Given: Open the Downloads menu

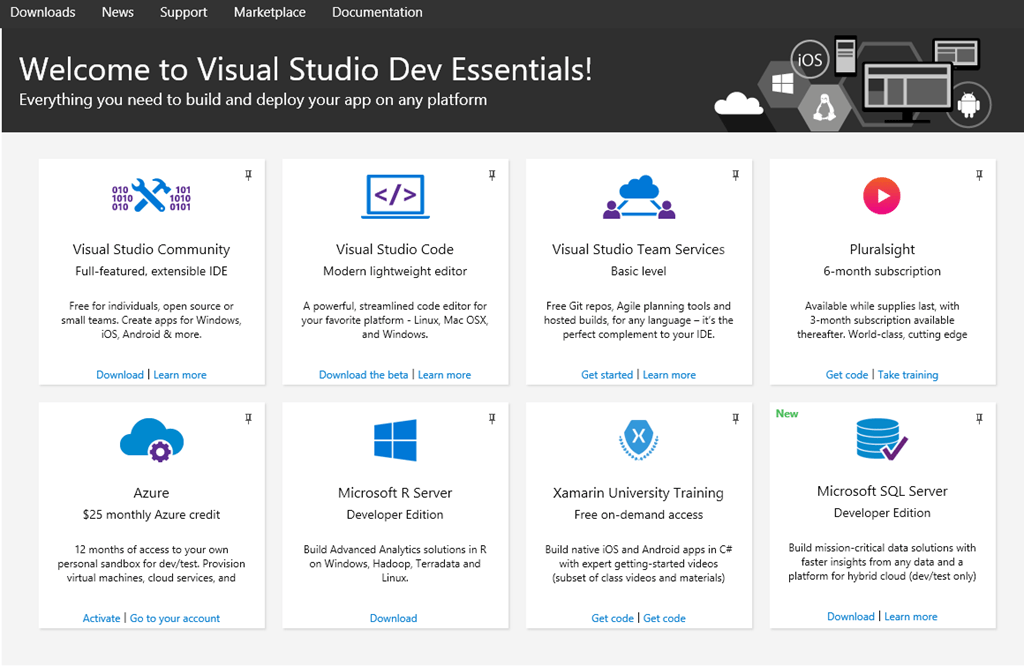Looking at the screenshot, I should coord(42,12).
